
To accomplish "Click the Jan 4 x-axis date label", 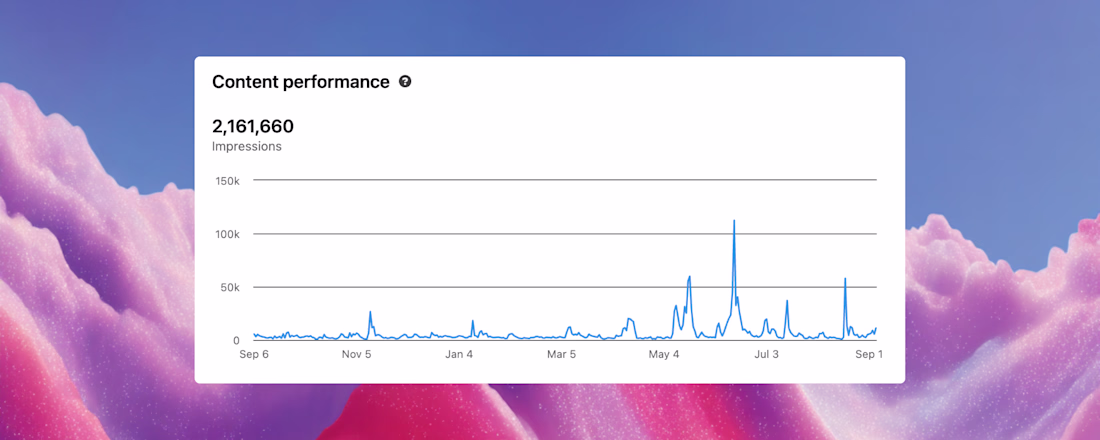I will (x=459, y=354).
